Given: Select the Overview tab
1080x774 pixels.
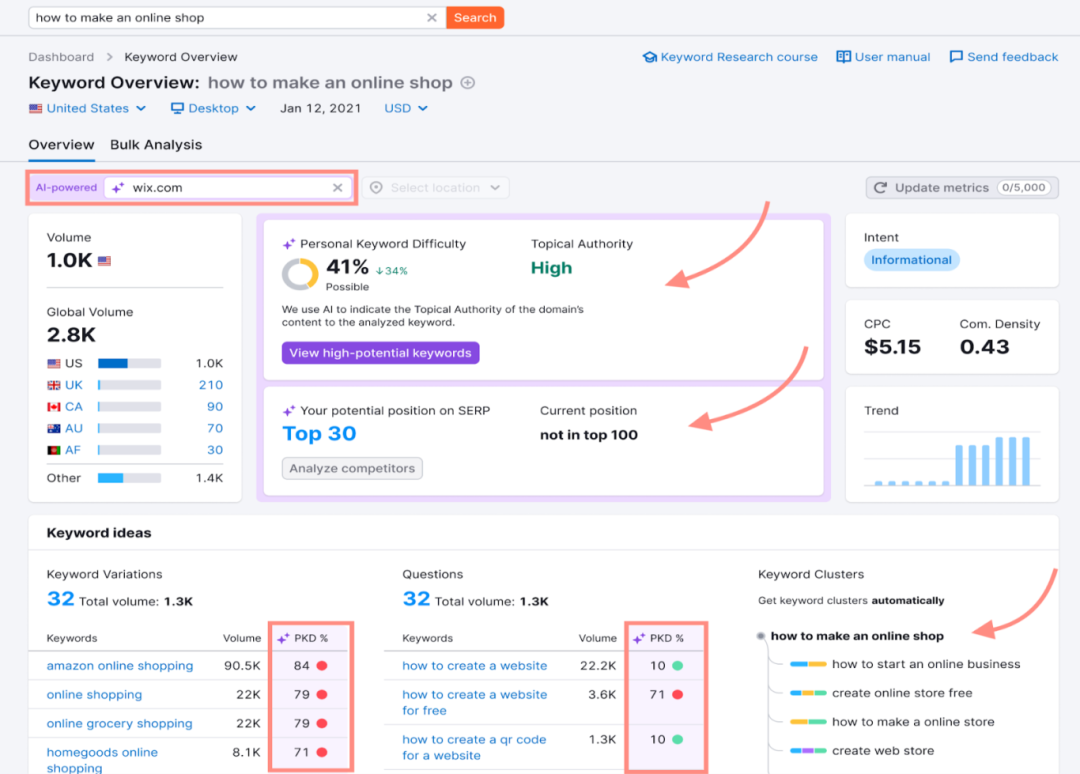Looking at the screenshot, I should tap(61, 145).
